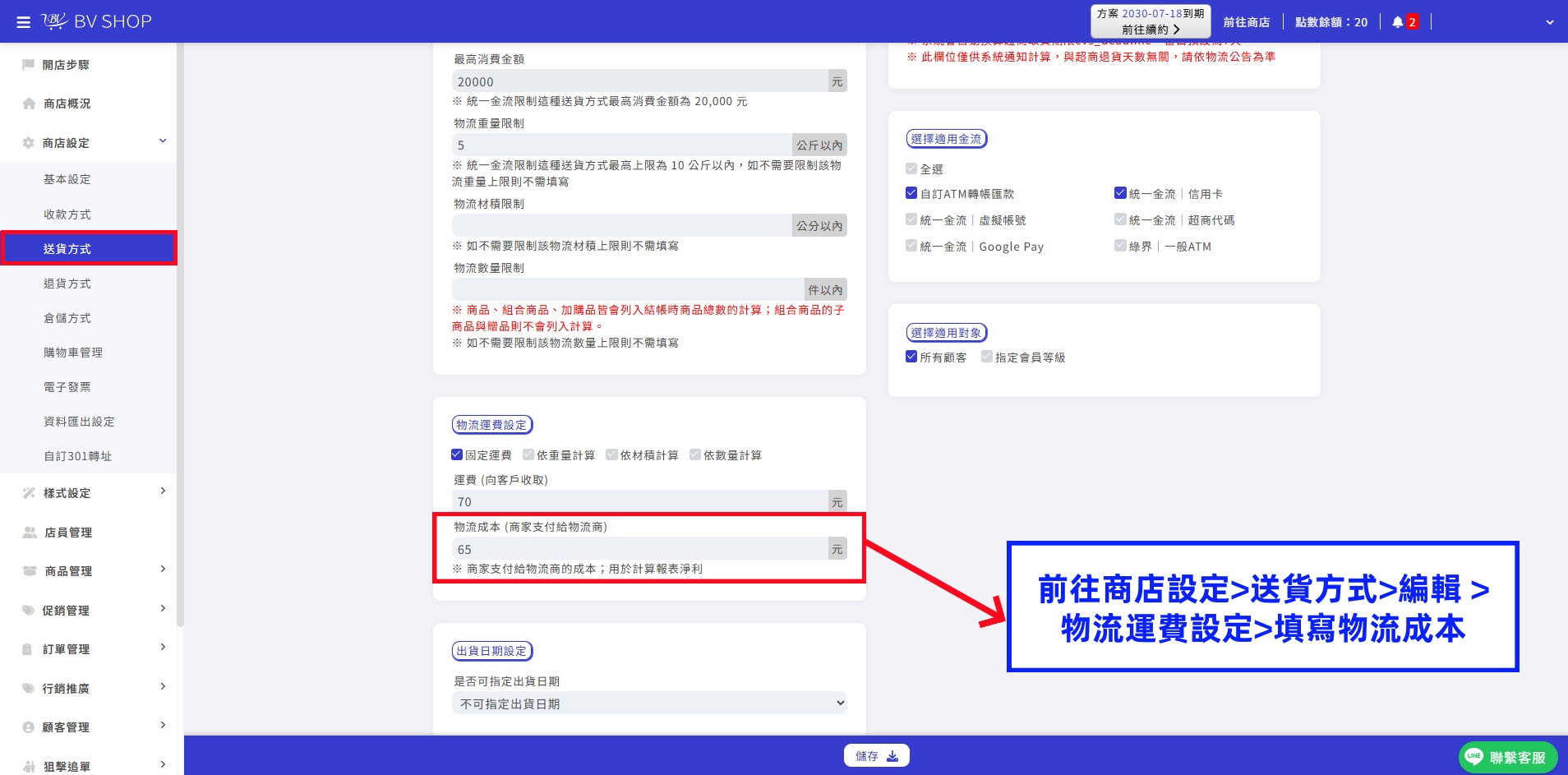Click the notification bell icon
This screenshot has height=775, width=1568.
click(x=1397, y=22)
